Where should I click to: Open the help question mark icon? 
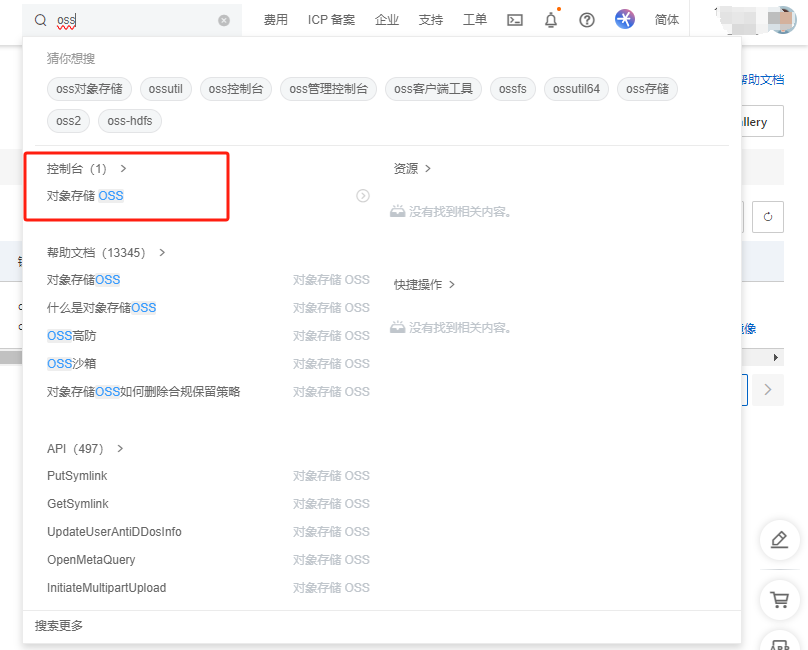click(587, 20)
